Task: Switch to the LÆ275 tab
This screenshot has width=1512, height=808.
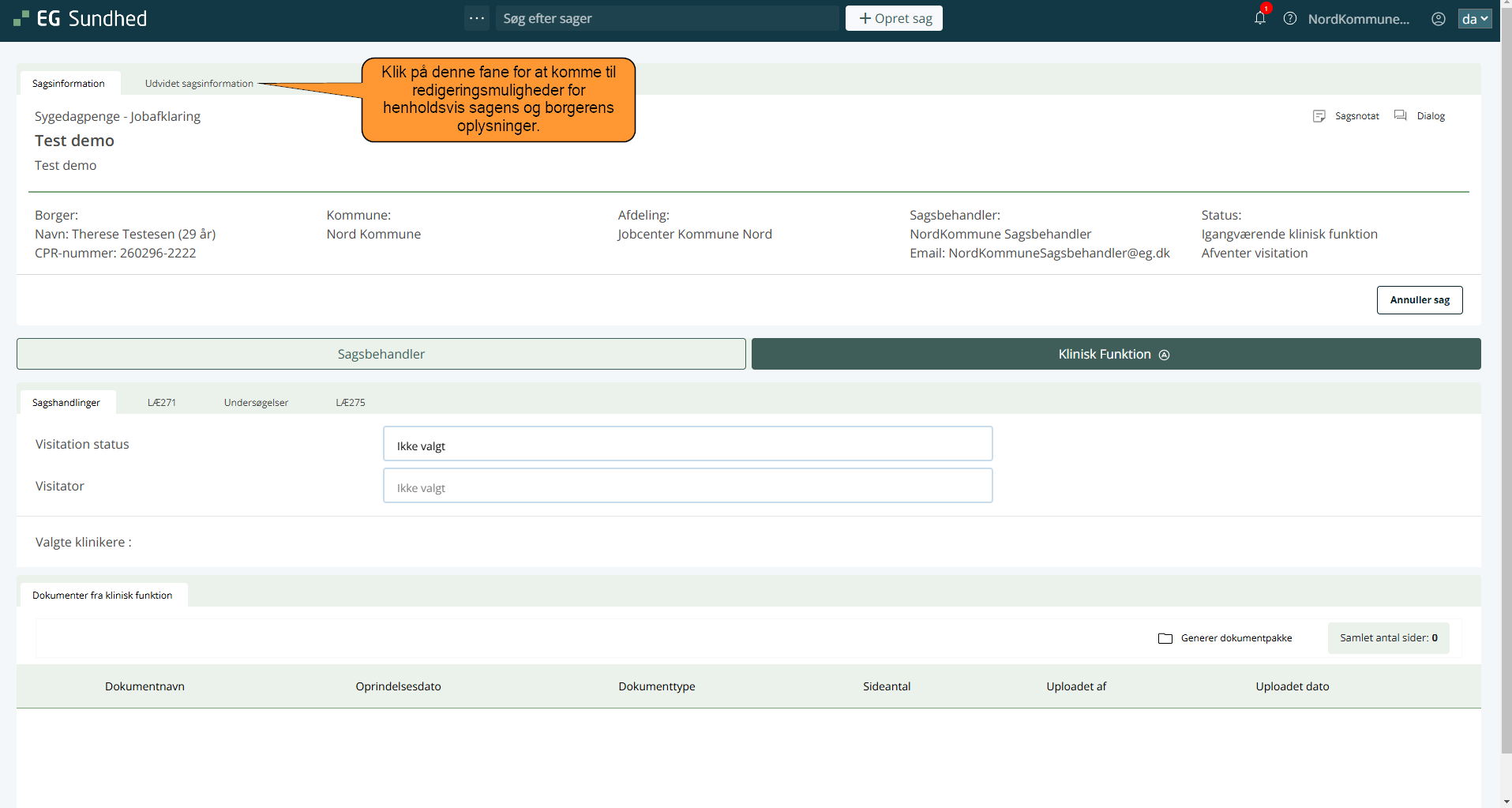Action: click(x=351, y=403)
